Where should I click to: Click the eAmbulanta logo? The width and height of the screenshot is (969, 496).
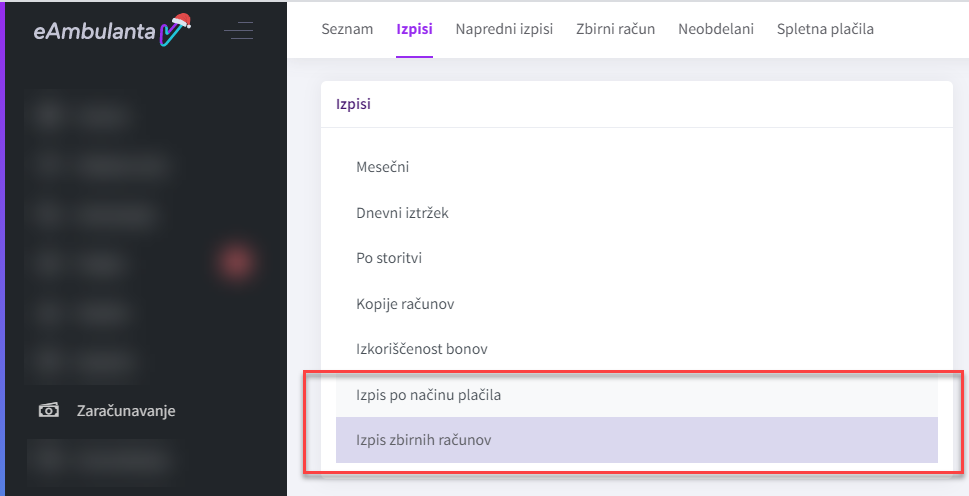point(112,30)
